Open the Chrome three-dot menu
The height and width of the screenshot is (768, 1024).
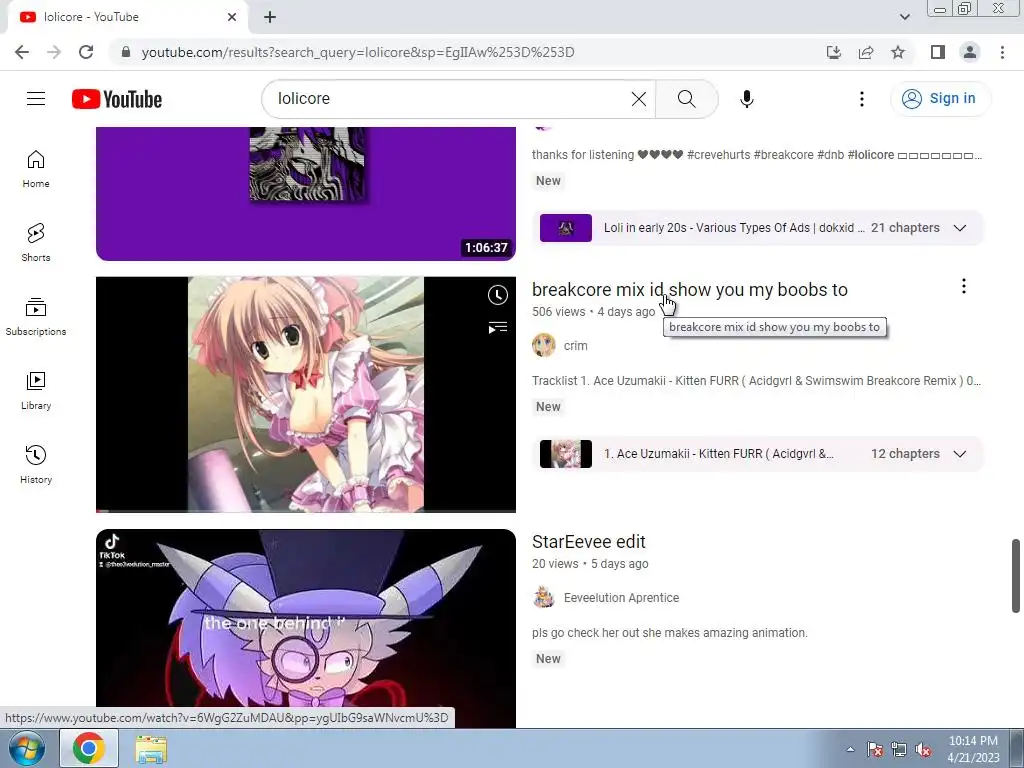click(1002, 52)
